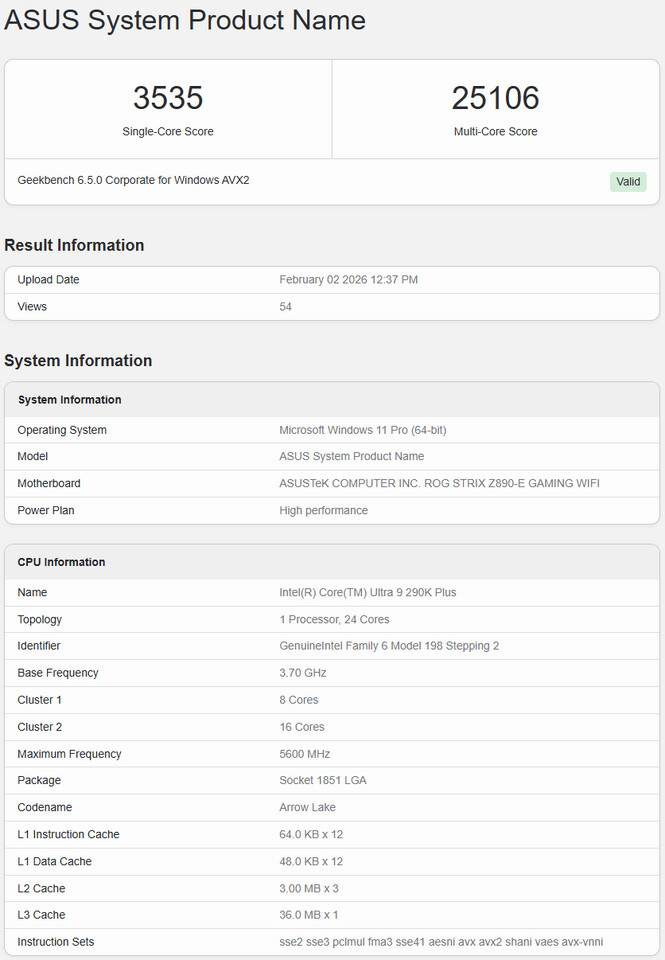The height and width of the screenshot is (960, 665).
Task: Click the System Information table header
Action: pos(70,400)
